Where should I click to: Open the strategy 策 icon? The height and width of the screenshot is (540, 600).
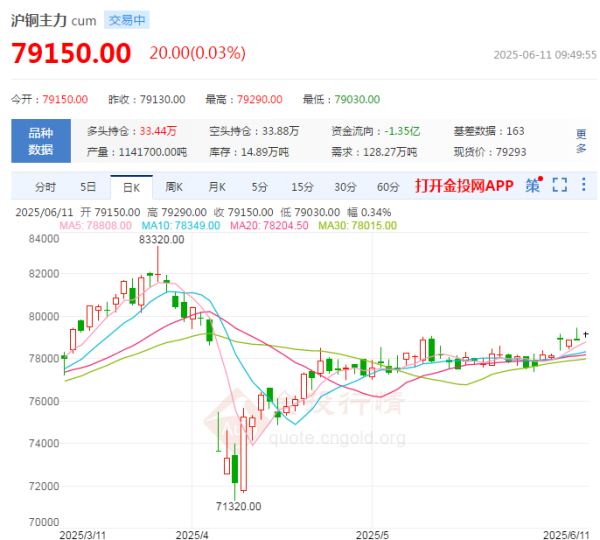click(533, 185)
